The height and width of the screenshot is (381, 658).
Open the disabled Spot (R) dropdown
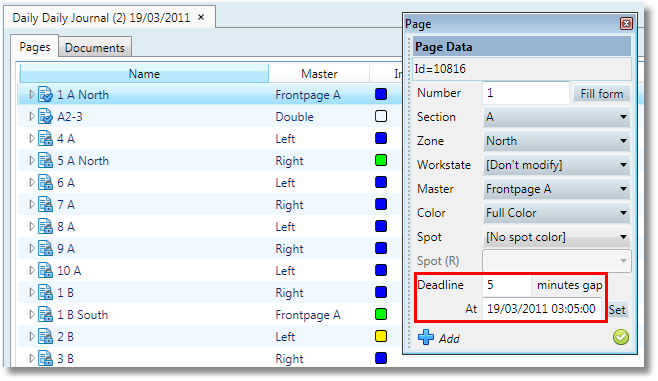(557, 261)
